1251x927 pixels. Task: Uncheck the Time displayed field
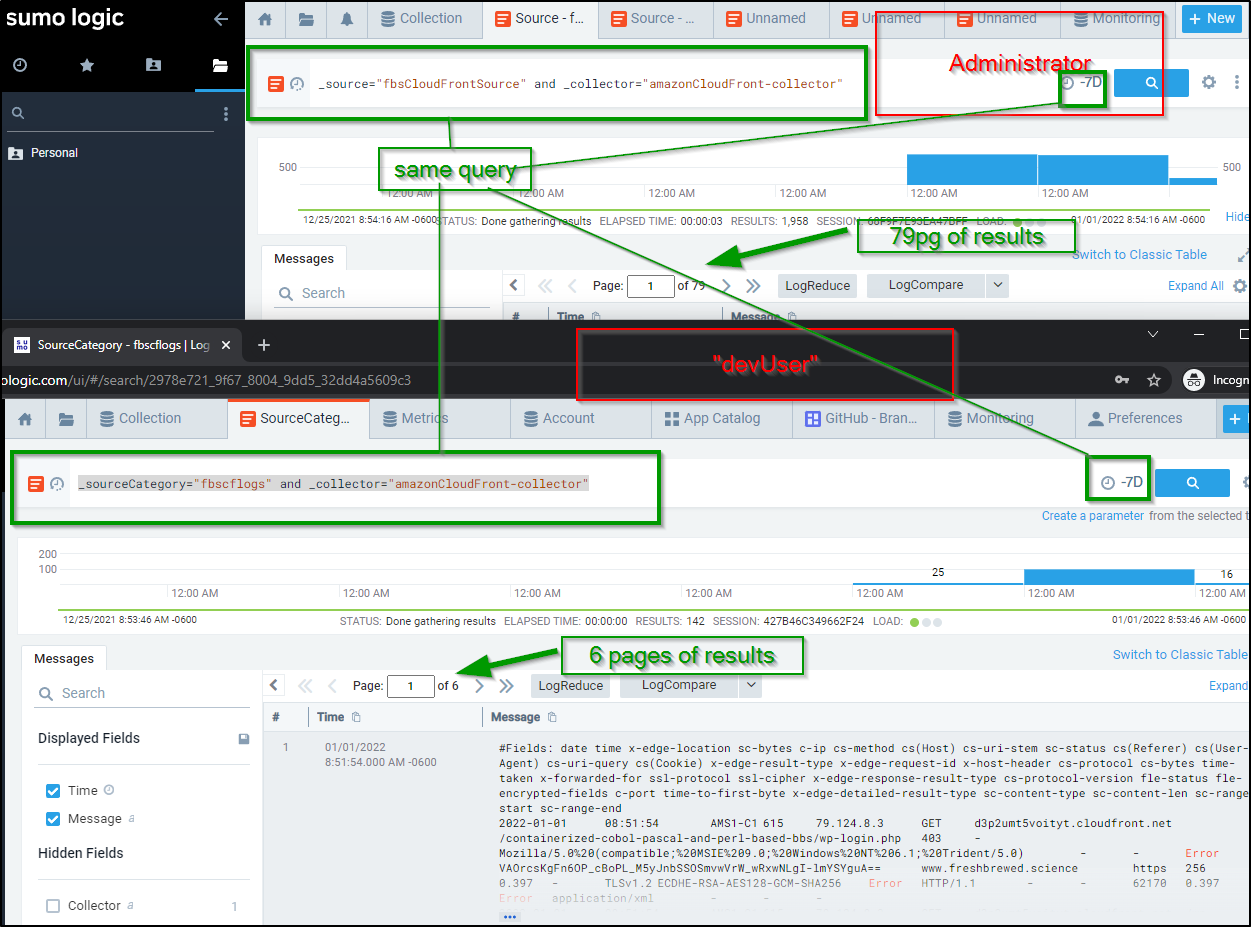53,791
